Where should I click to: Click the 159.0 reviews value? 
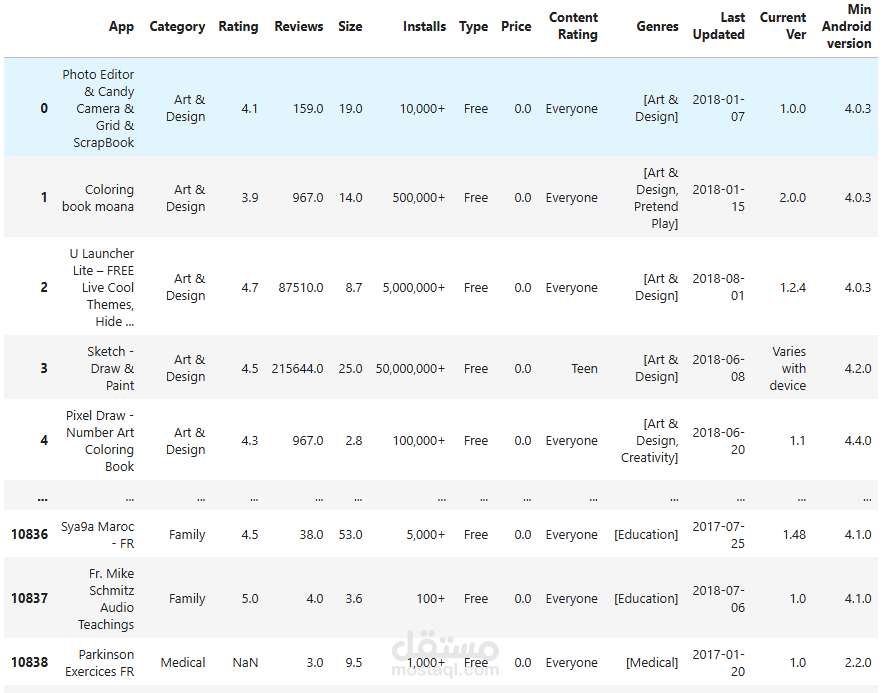[308, 108]
